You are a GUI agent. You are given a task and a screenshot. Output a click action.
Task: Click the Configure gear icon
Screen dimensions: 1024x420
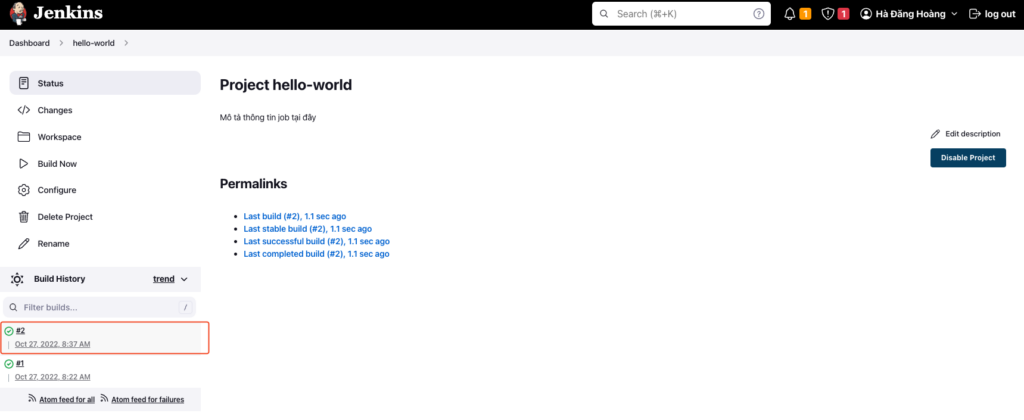[24, 190]
